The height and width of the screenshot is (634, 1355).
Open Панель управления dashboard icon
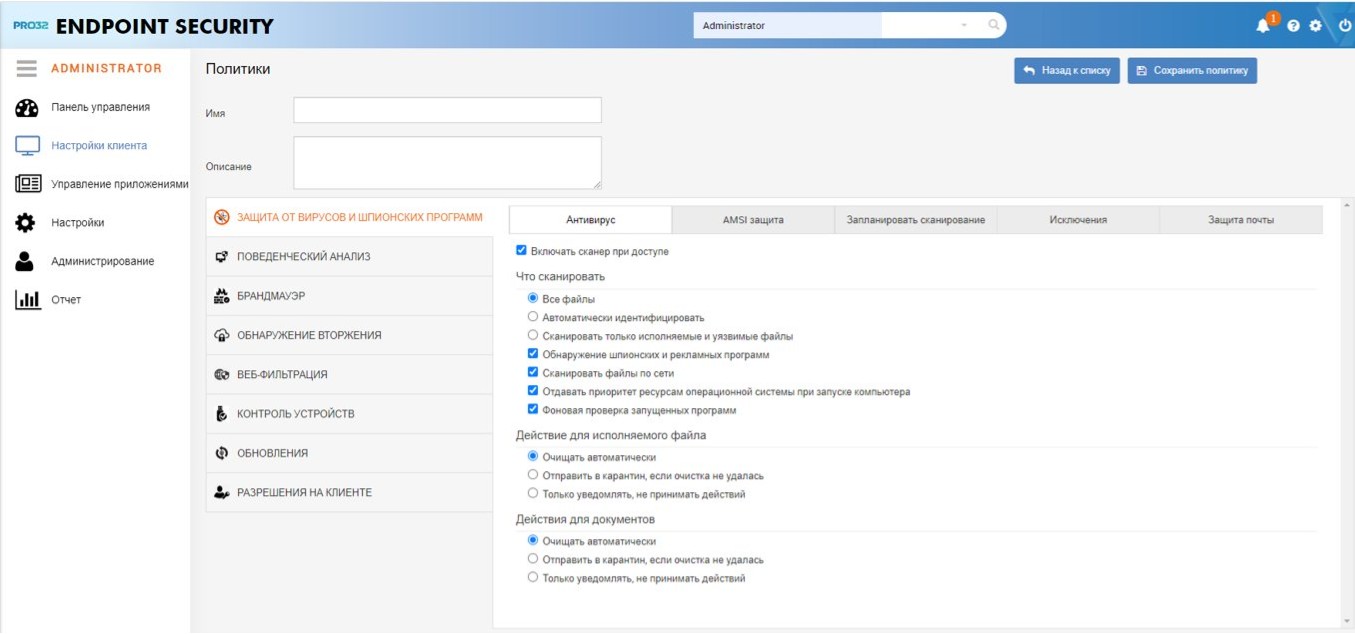pyautogui.click(x=27, y=107)
